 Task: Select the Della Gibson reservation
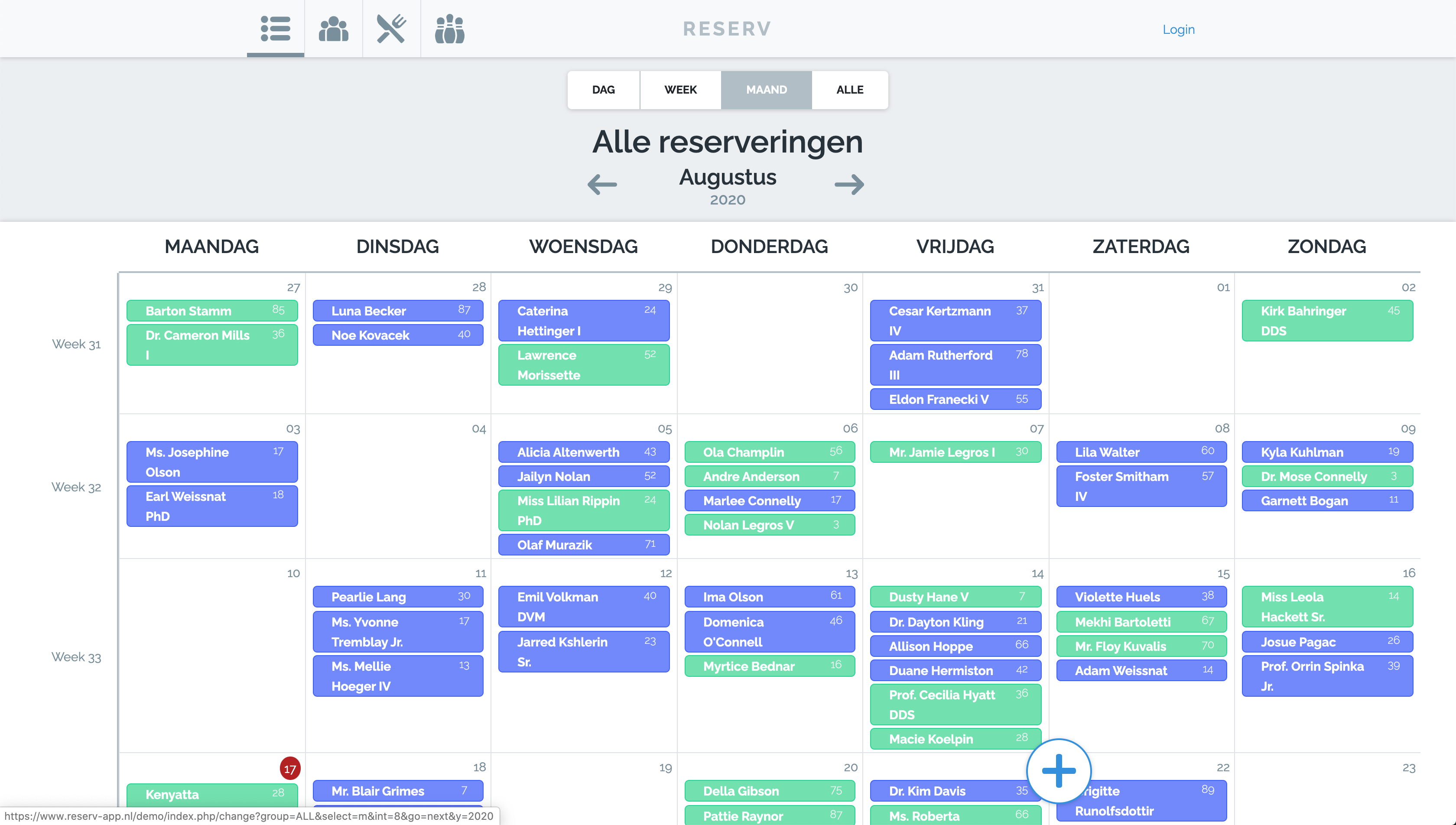(x=769, y=790)
